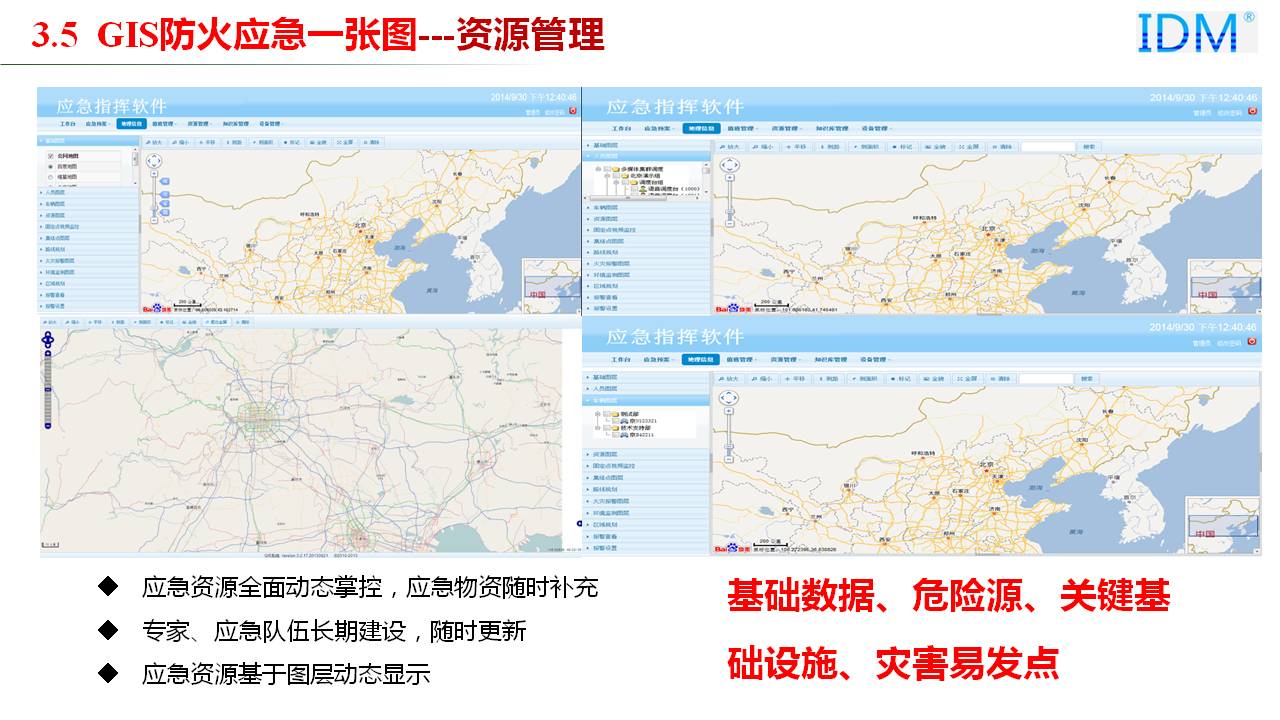Click the pan compass control on top-left map
The image size is (1280, 720).
[155, 160]
